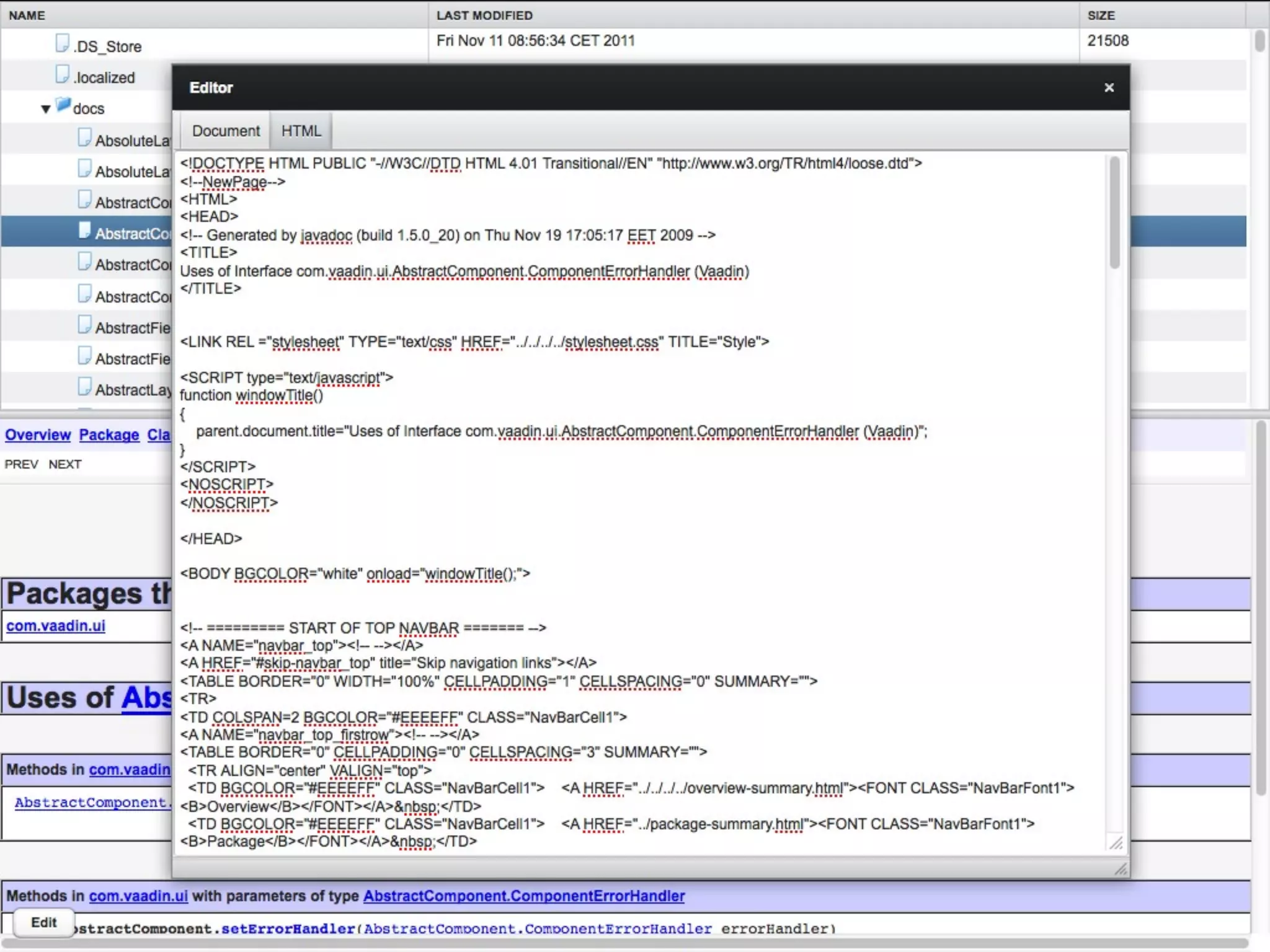
Task: Click the AbstractLay file icon
Action: click(x=85, y=387)
